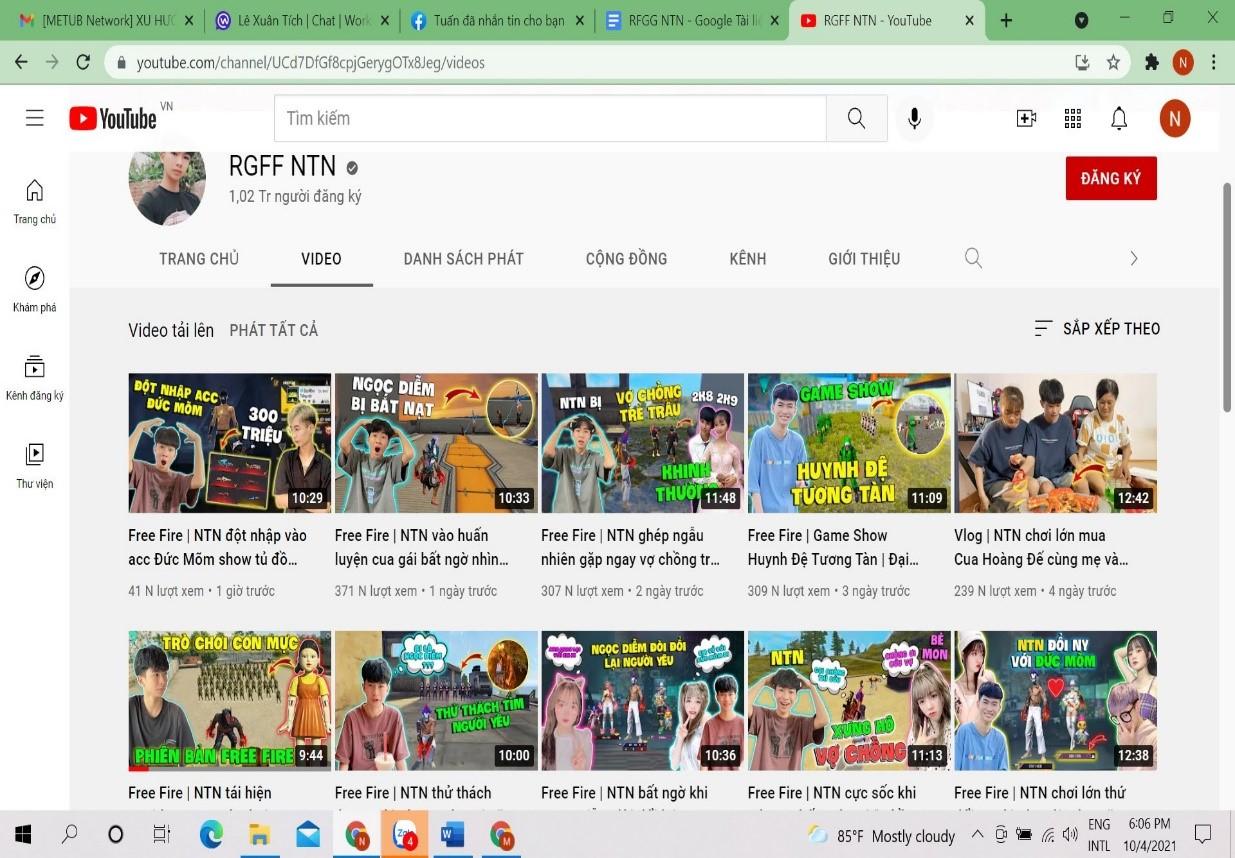Bookmark this page with the star icon
This screenshot has width=1235, height=858.
click(x=1113, y=62)
